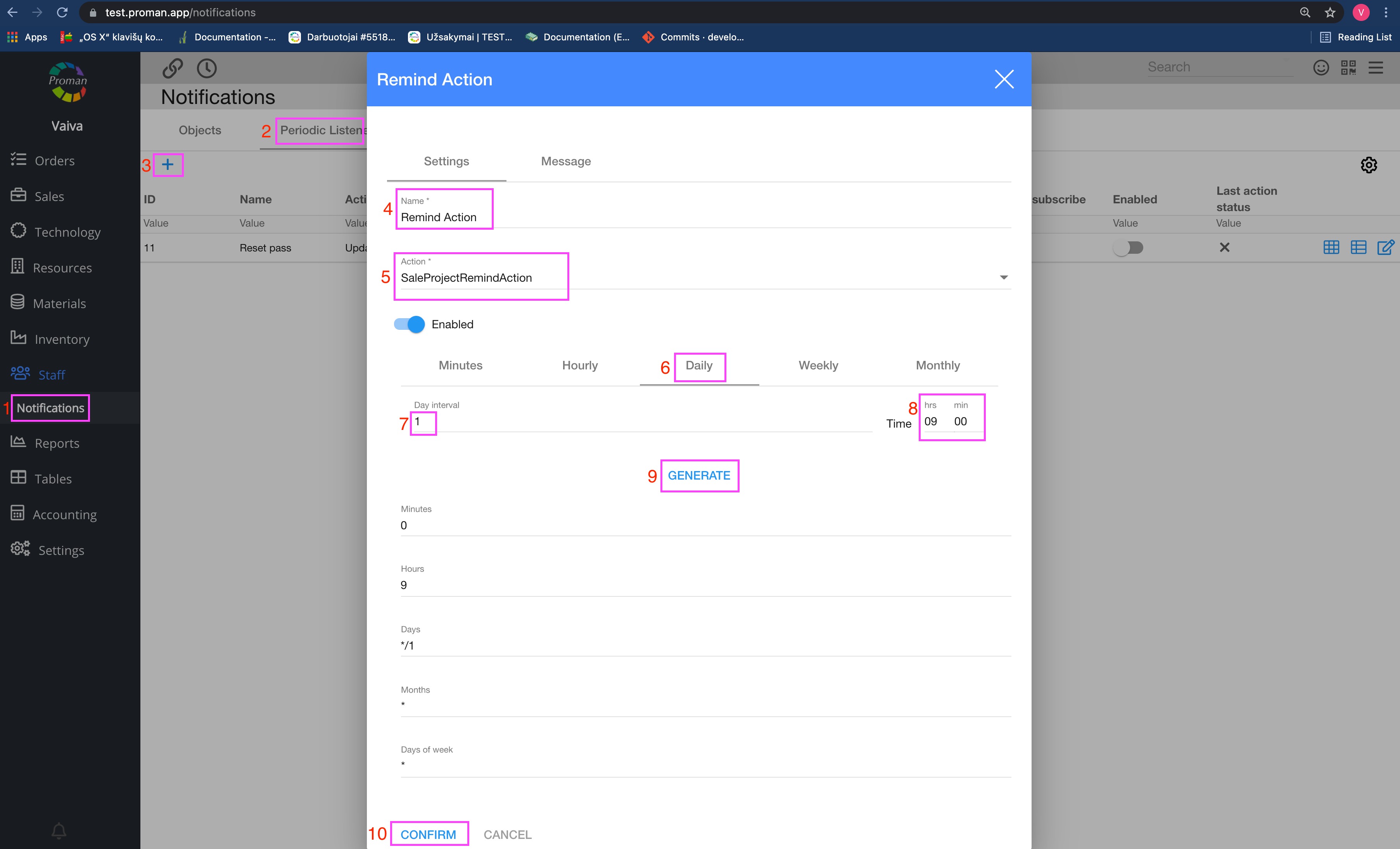
Task: Click the notification bell icon
Action: [59, 831]
